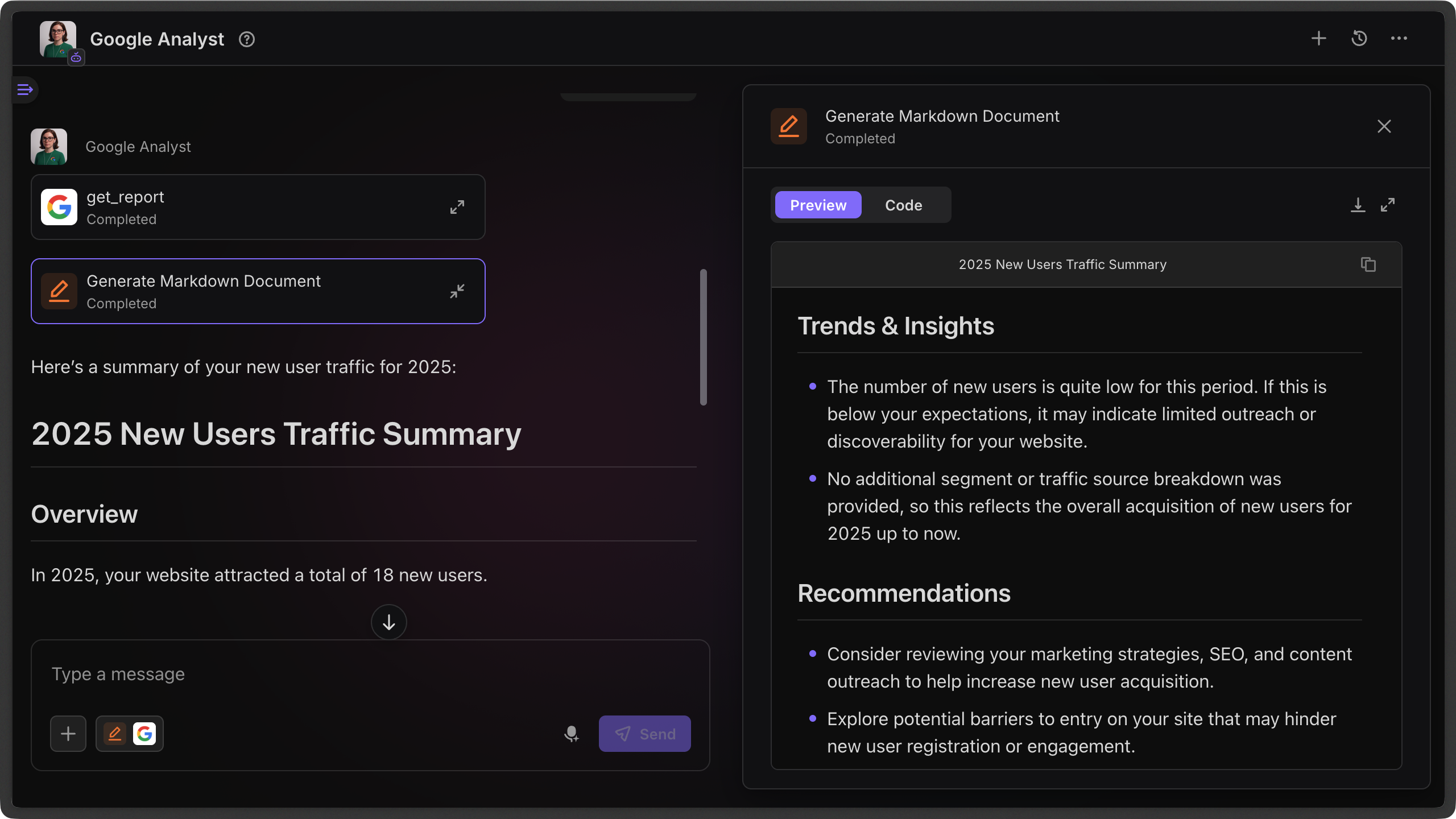This screenshot has width=1456, height=819.
Task: Click the help icon next to Google Analyst
Action: (246, 39)
